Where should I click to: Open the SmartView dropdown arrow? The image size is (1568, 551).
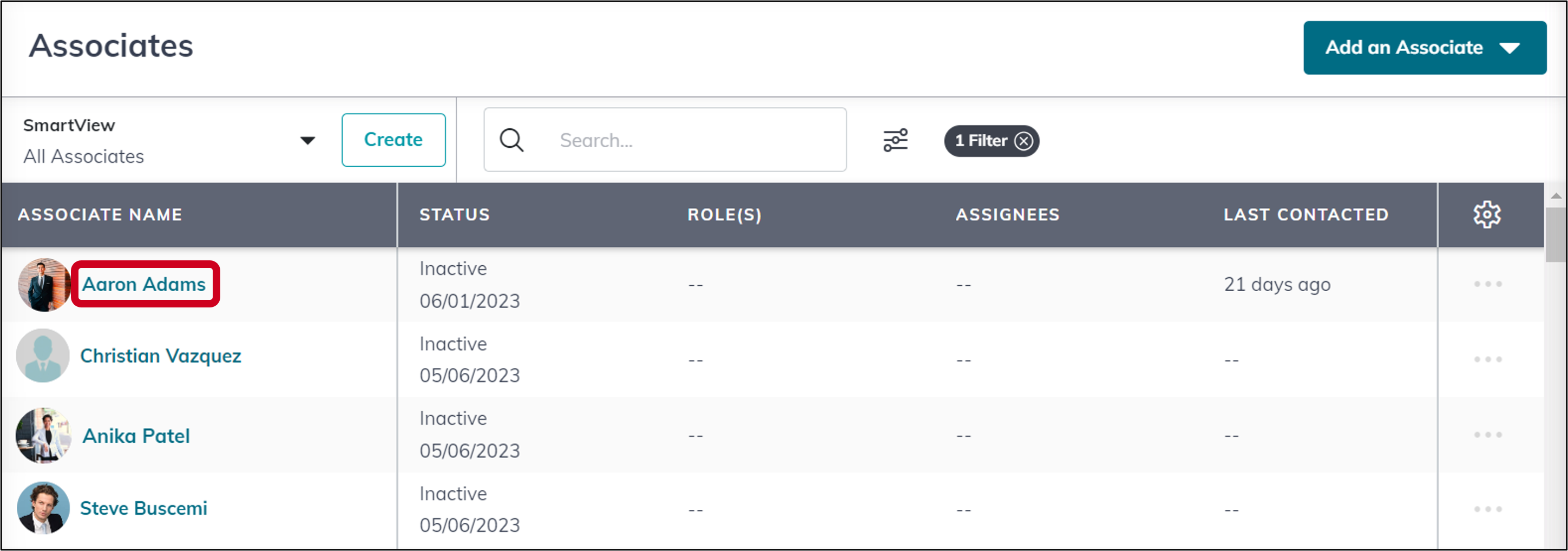[308, 140]
